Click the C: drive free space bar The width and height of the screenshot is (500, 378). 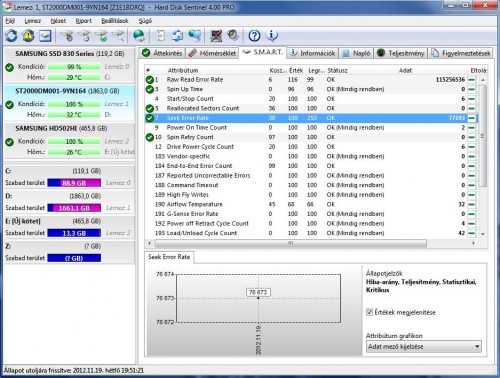click(x=74, y=183)
